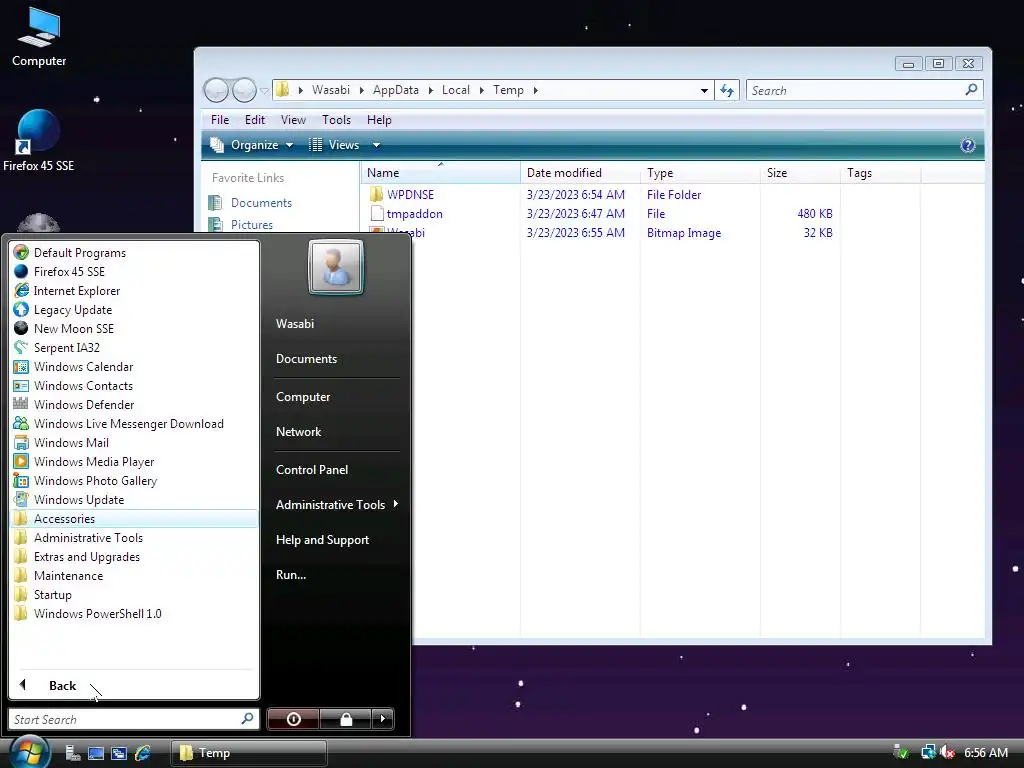Click the power button in Start menu
Viewport: 1024px width, 768px height.
coord(293,719)
